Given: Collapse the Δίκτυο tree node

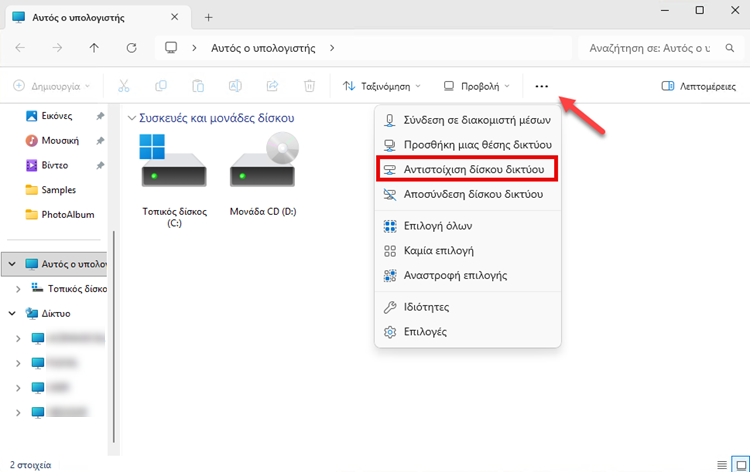Looking at the screenshot, I should (12, 314).
